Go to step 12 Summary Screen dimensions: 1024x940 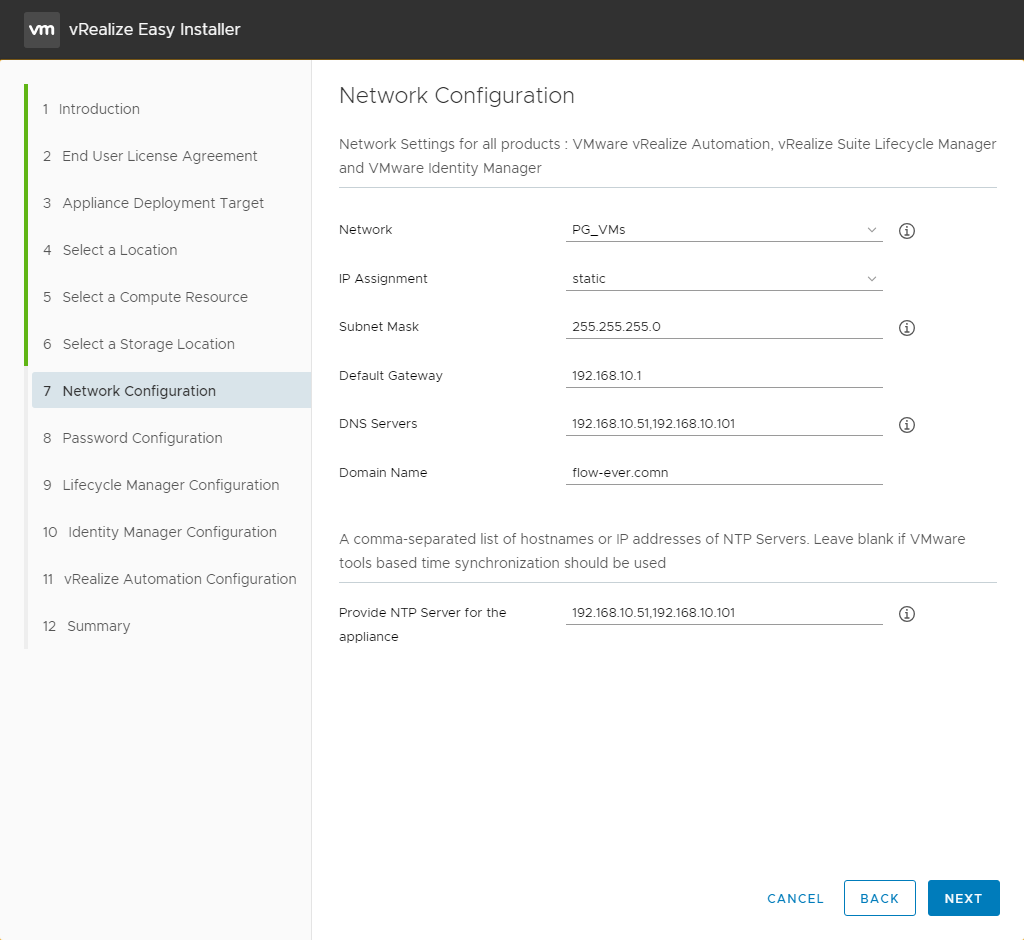tap(87, 626)
